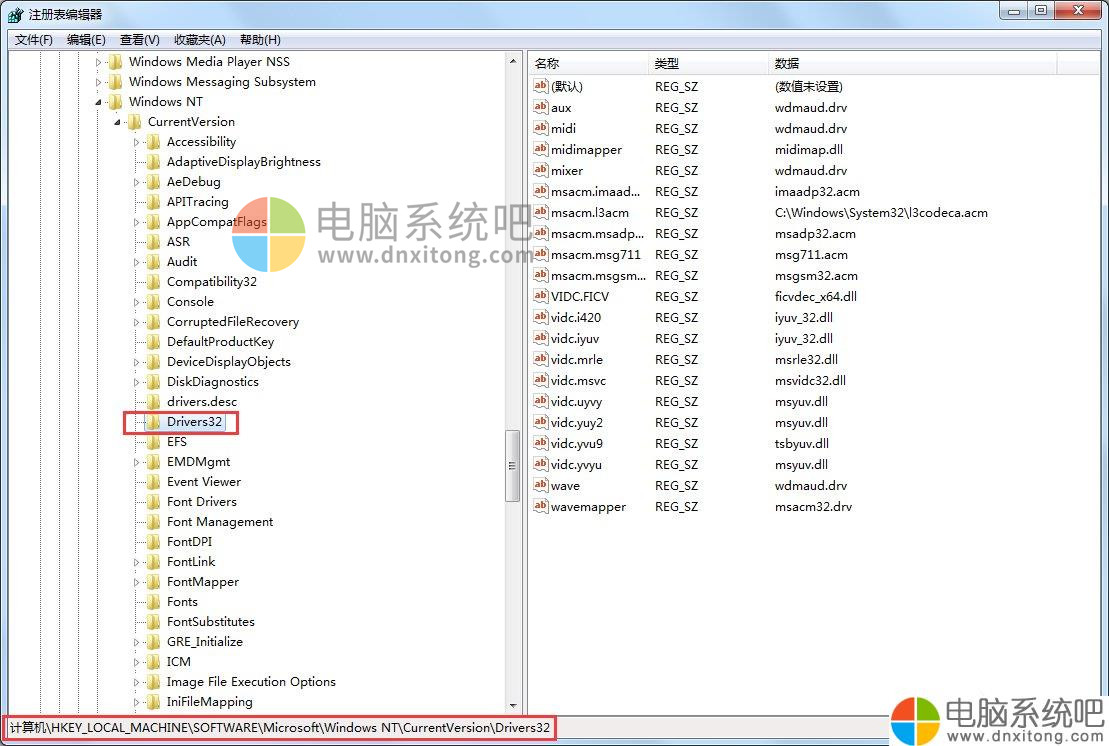Screen dimensions: 1109x746
Task: Select the midi registry value icon
Action: coord(541,129)
